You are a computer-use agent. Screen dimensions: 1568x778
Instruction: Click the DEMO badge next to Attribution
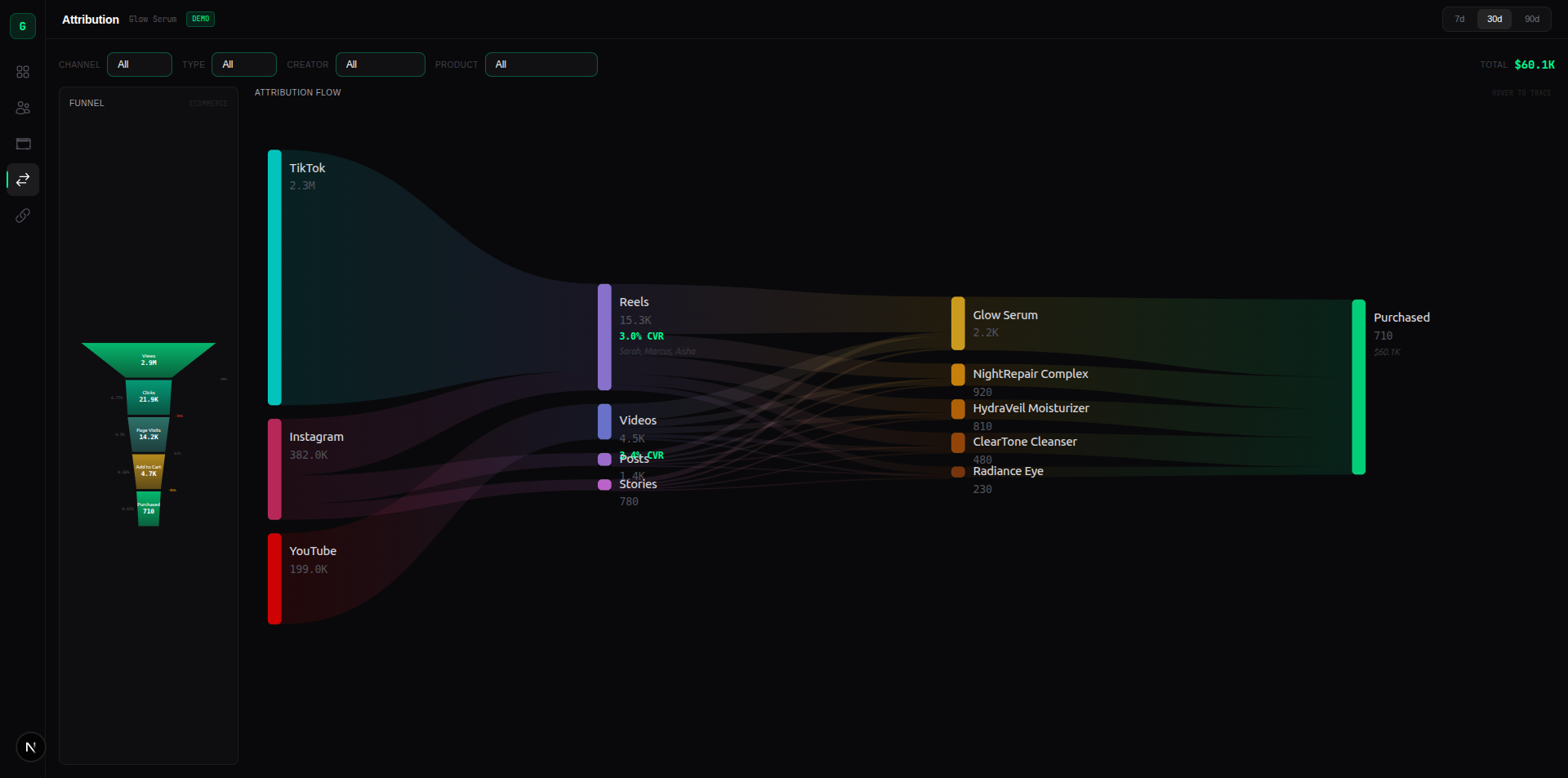200,19
